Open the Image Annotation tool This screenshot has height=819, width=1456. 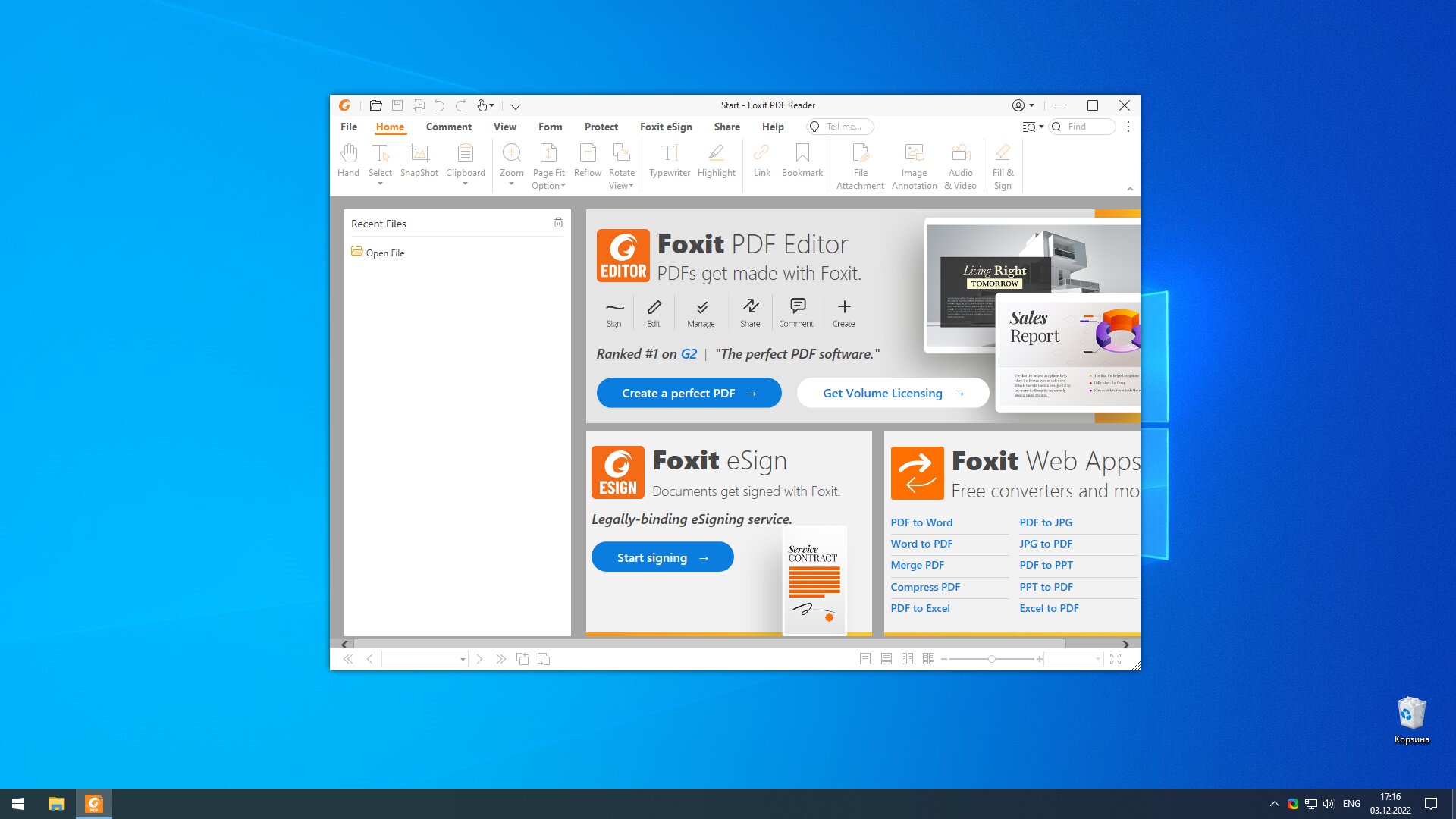coord(914,167)
